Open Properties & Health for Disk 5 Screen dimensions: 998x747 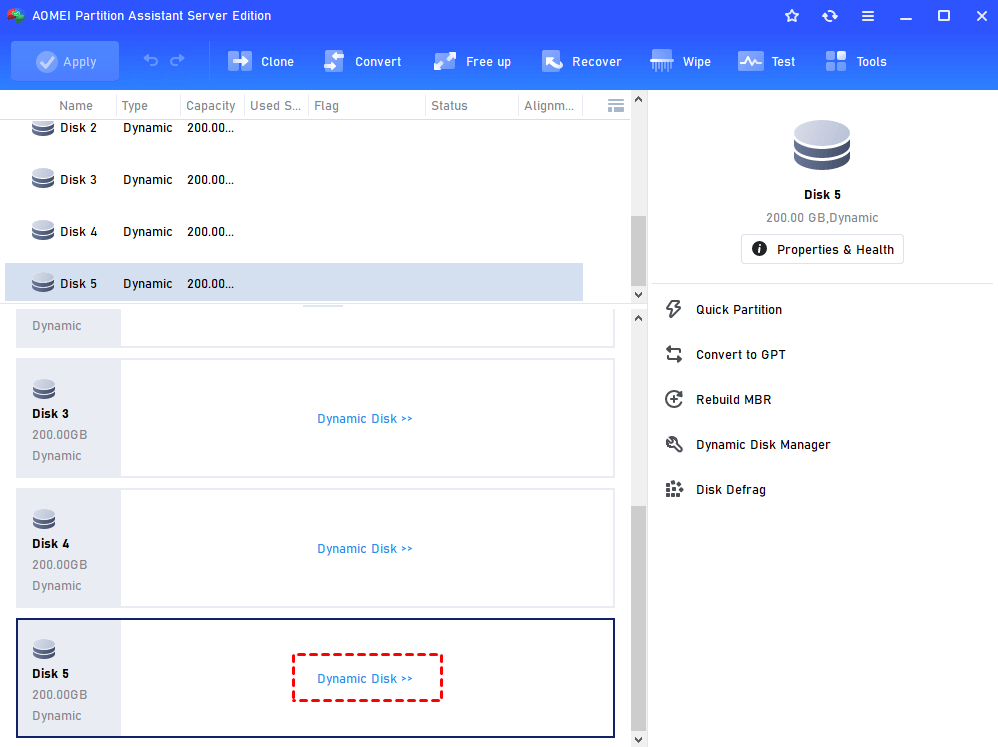(822, 249)
